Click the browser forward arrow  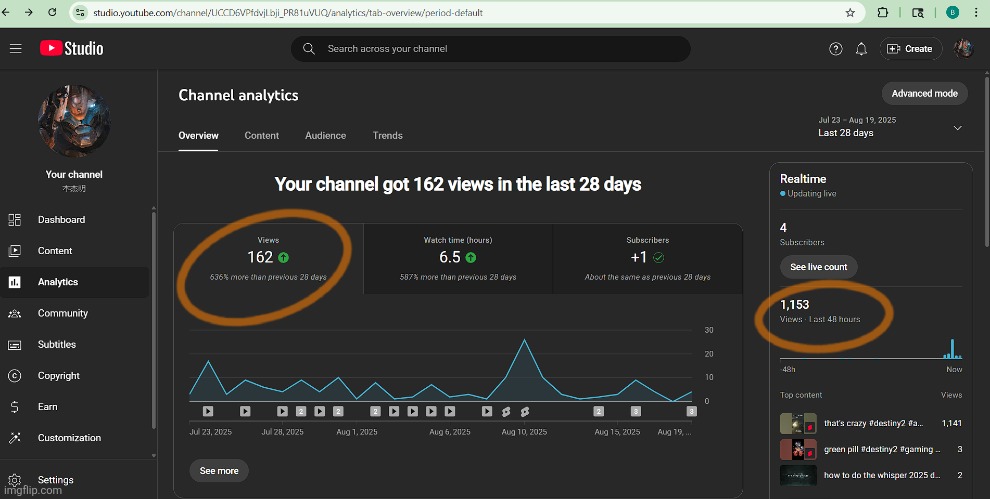pos(28,12)
